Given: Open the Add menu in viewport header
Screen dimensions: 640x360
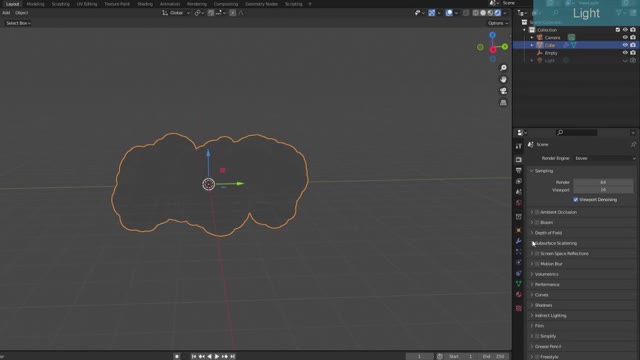Looking at the screenshot, I should click(x=6, y=13).
